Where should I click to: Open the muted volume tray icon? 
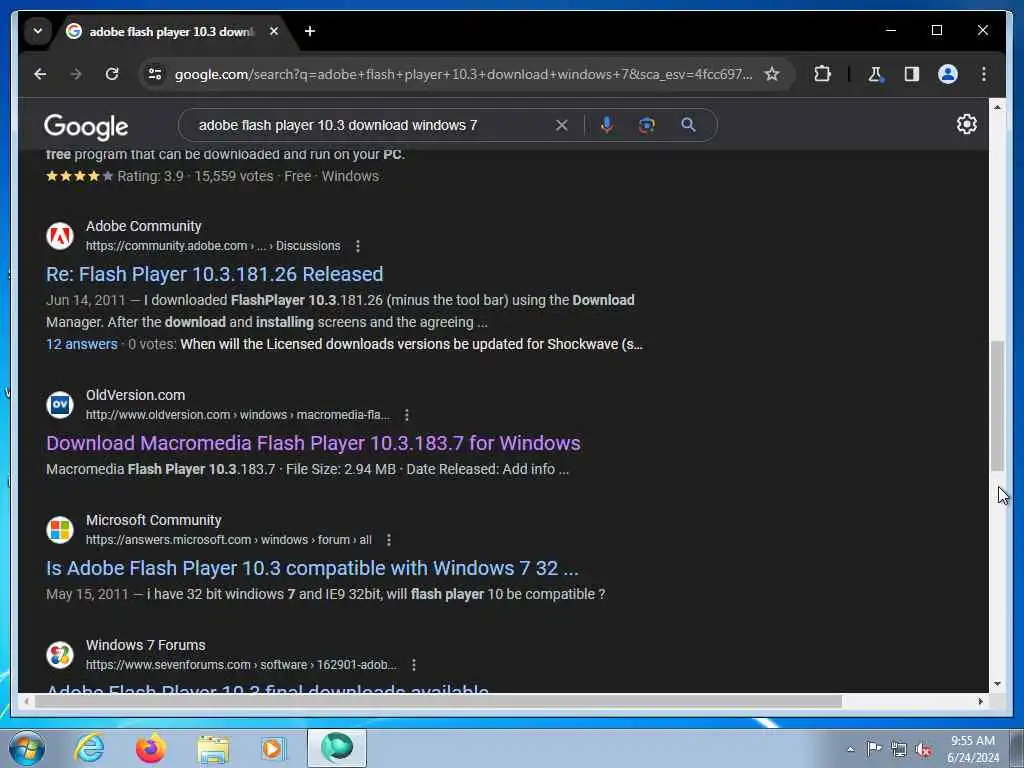(923, 749)
